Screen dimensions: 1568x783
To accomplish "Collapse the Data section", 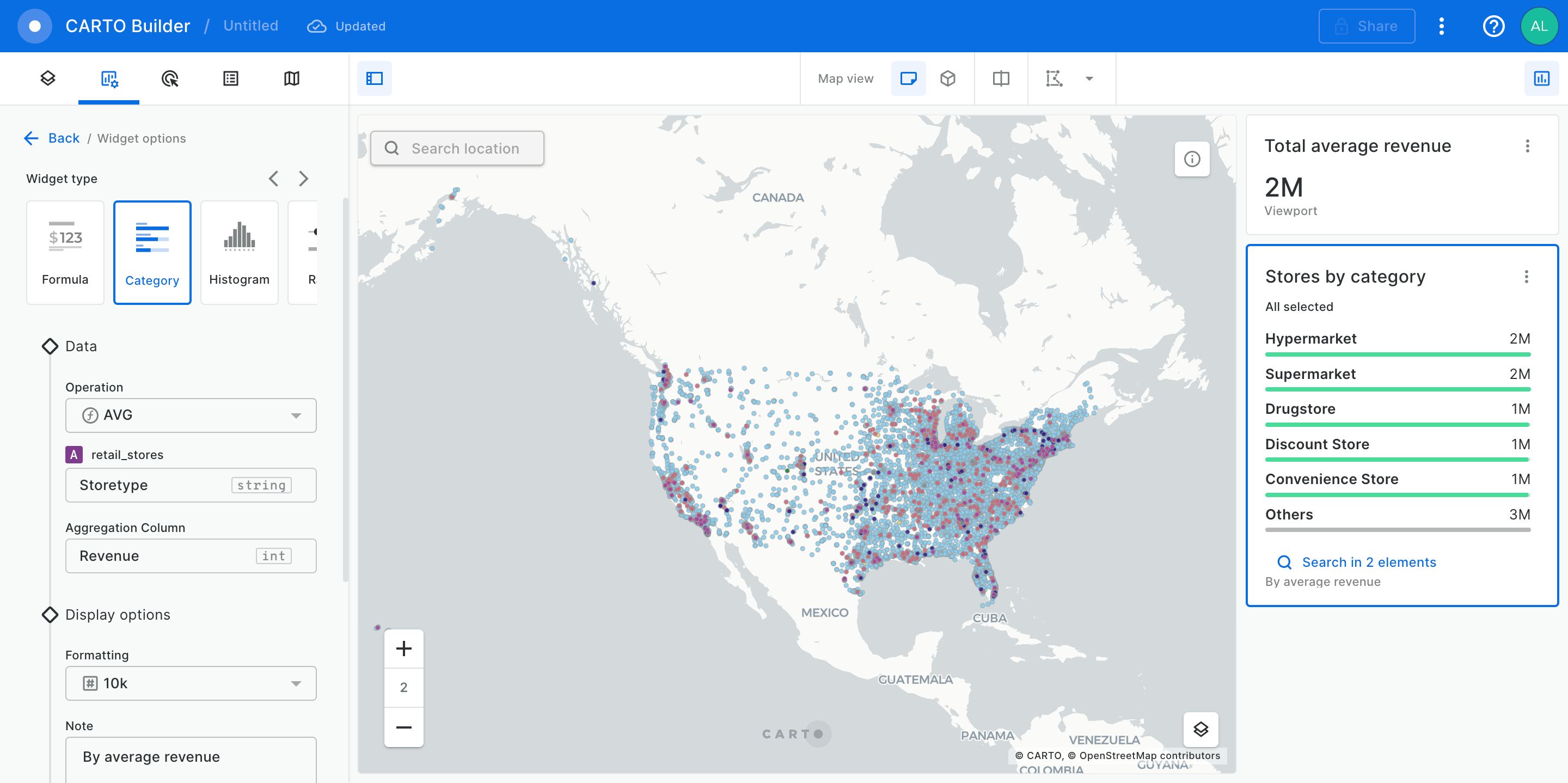I will 50,346.
